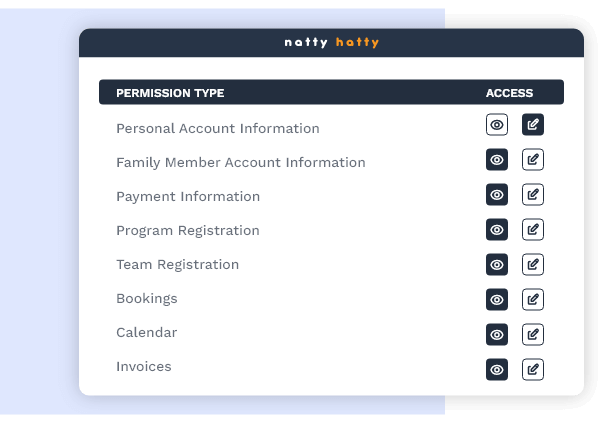Enable edit access for Bookings

click(x=533, y=299)
